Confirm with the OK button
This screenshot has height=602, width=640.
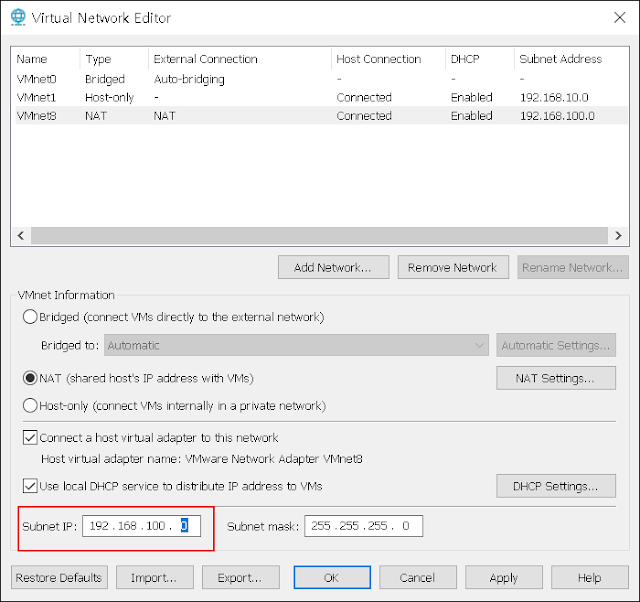332,578
